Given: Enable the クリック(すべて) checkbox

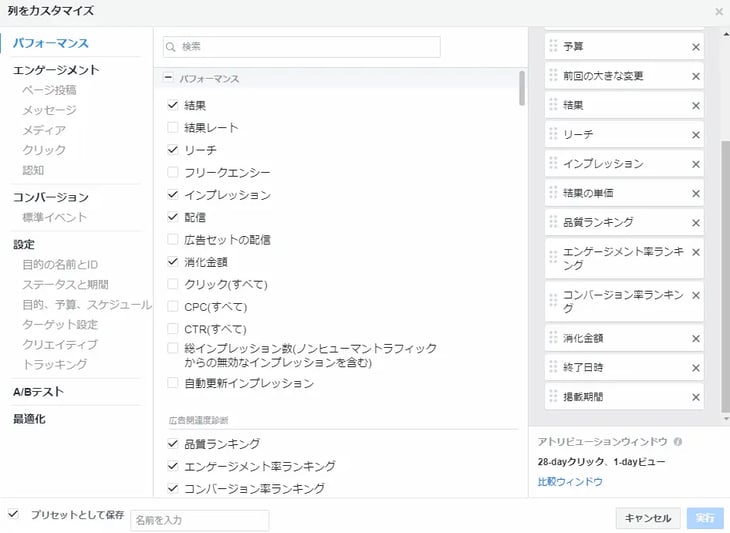Looking at the screenshot, I should 173,284.
